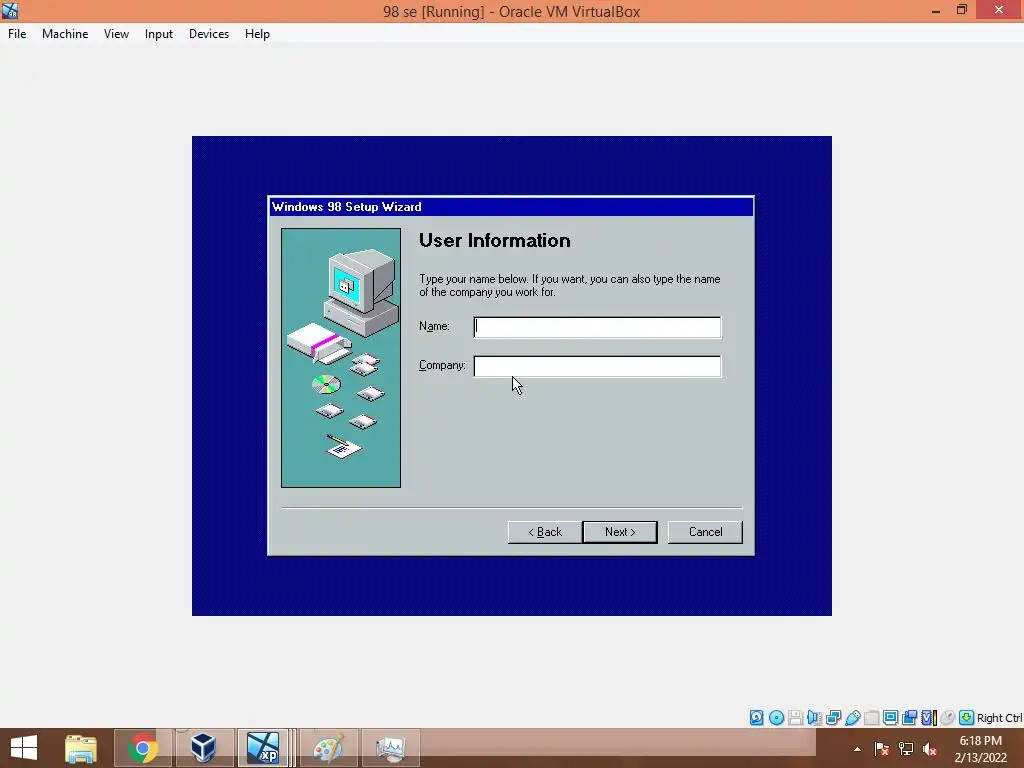This screenshot has height=768, width=1024.
Task: Click the 'User Information' heading
Action: coord(494,241)
